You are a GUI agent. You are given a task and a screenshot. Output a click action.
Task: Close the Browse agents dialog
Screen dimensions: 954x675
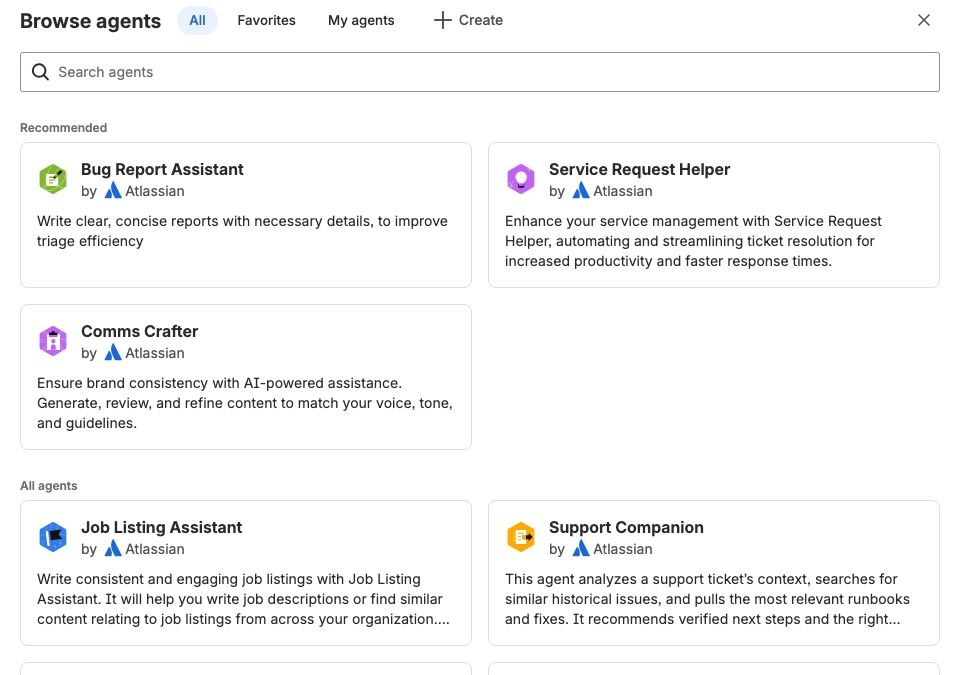(x=924, y=20)
